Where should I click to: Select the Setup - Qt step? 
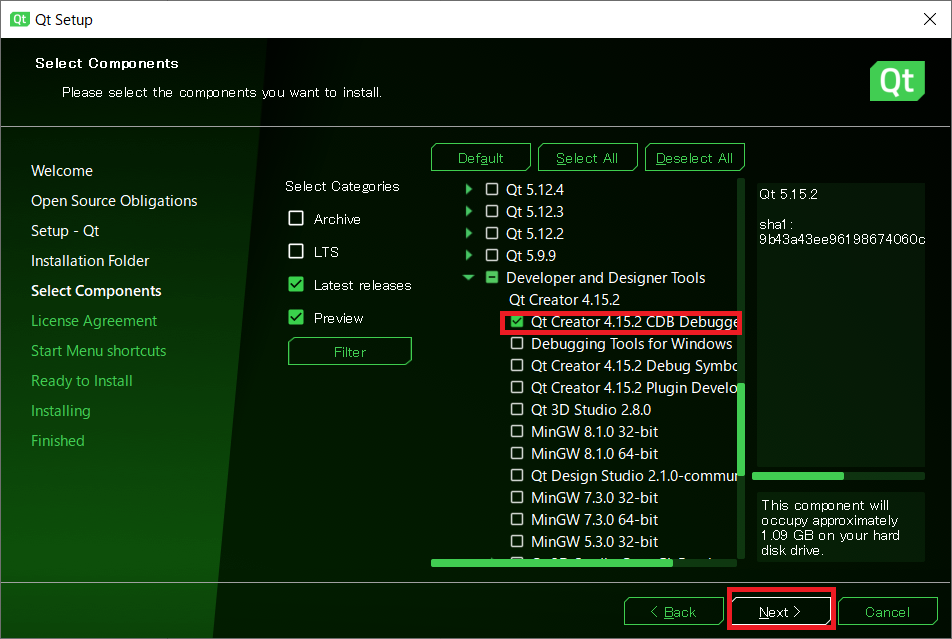65,231
